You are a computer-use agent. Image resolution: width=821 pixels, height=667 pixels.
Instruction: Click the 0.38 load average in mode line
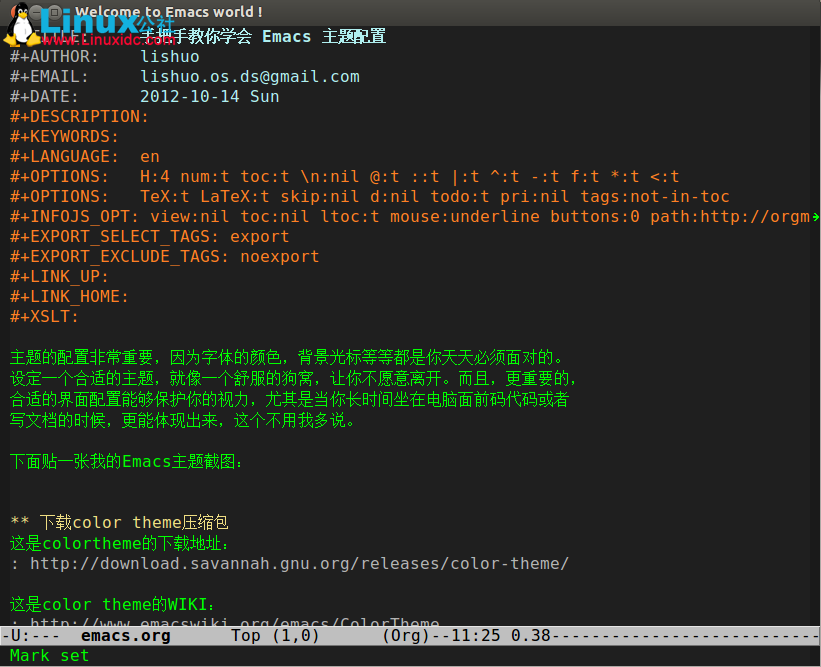point(530,636)
